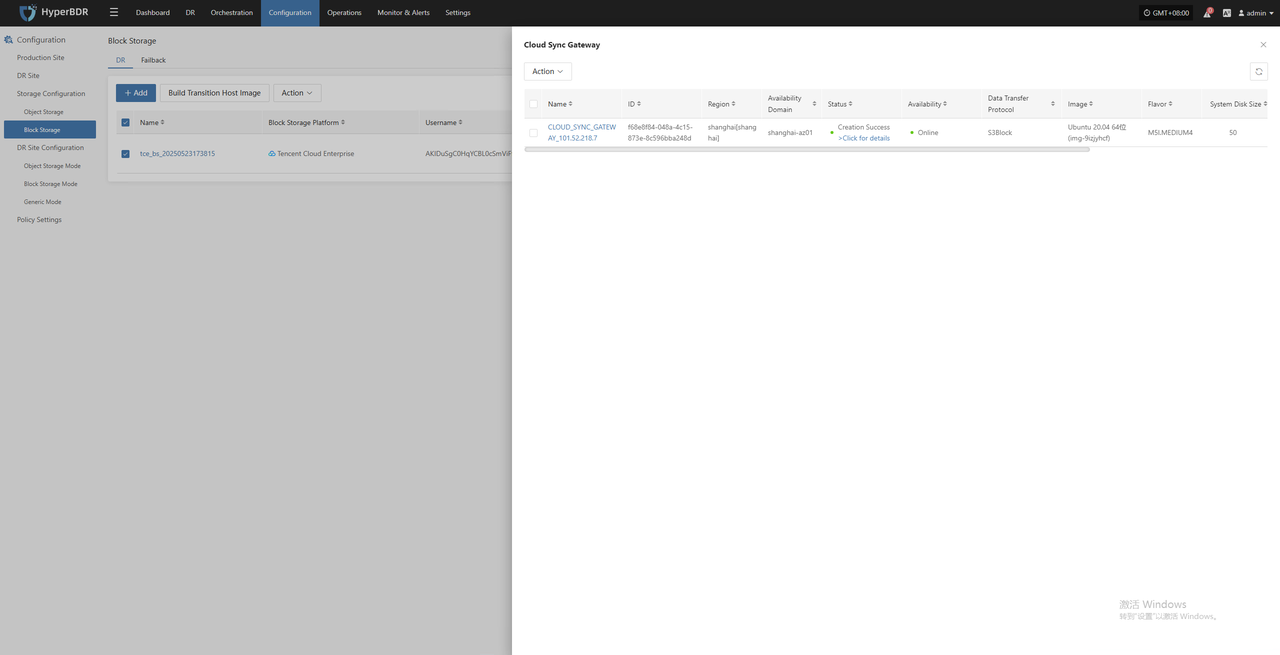Viewport: 1280px width, 655px height.
Task: Sort gateway table by Image
Action: [1091, 104]
